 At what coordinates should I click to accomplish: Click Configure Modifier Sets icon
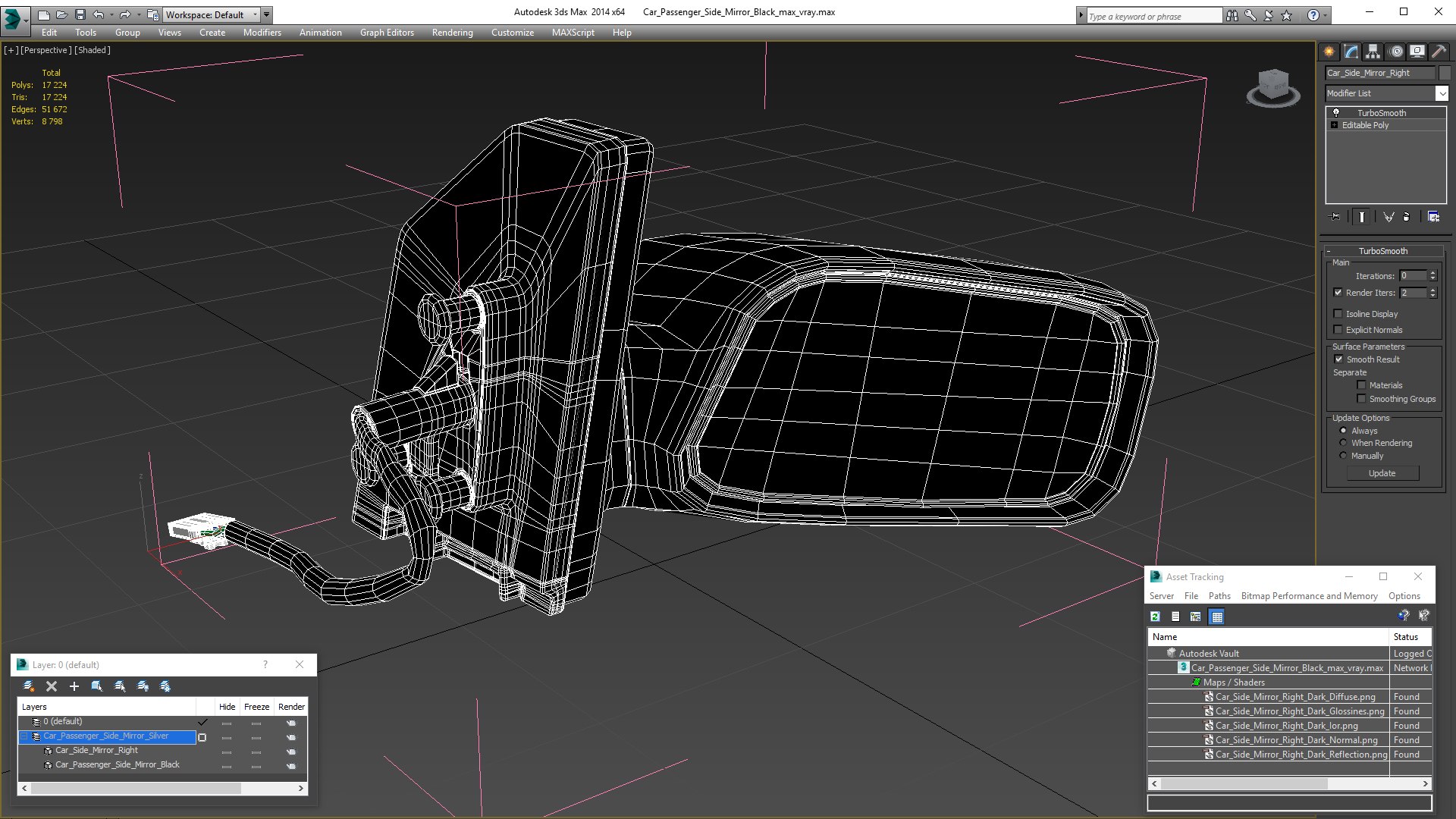[x=1433, y=217]
